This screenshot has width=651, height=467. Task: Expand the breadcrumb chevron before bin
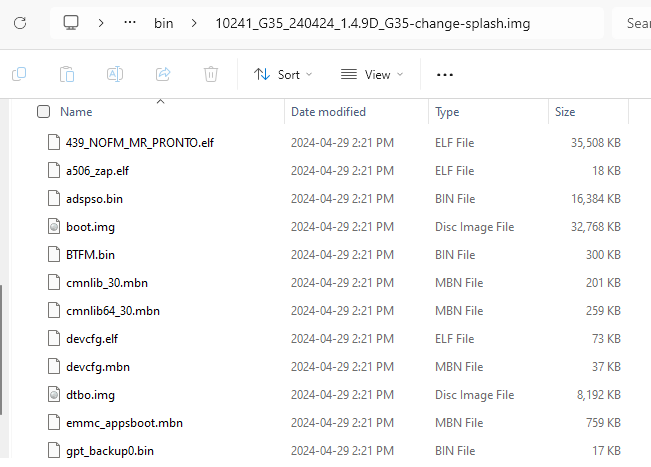point(101,22)
